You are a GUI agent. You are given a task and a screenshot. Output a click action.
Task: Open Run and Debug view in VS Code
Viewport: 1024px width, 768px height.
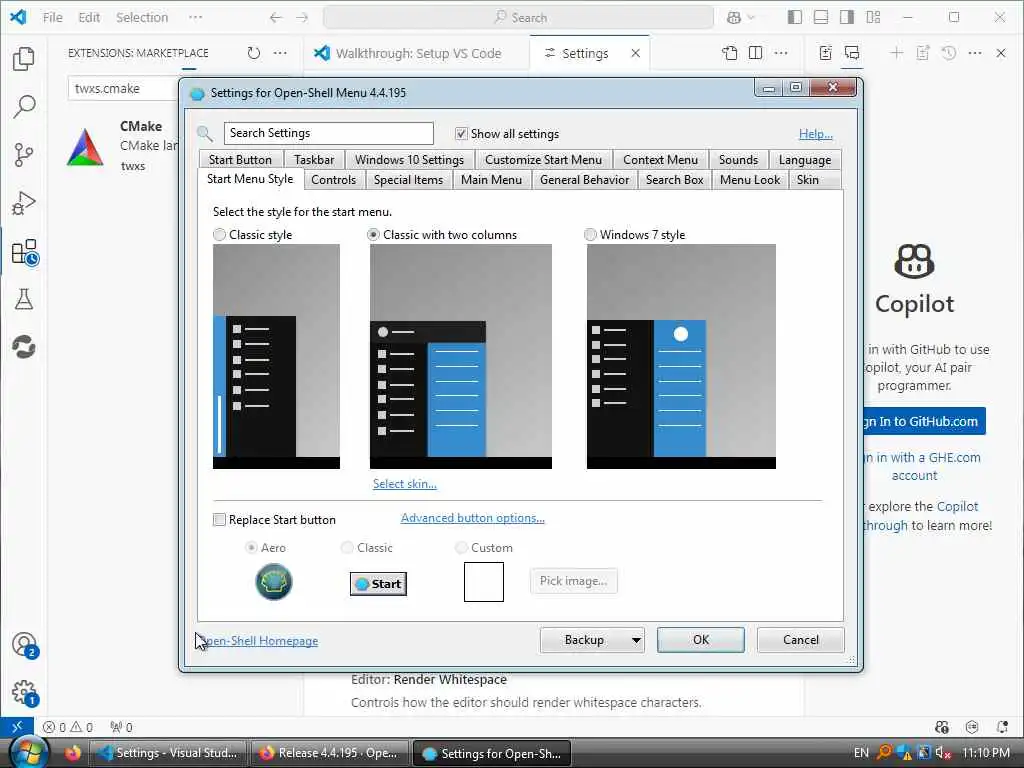(x=24, y=203)
